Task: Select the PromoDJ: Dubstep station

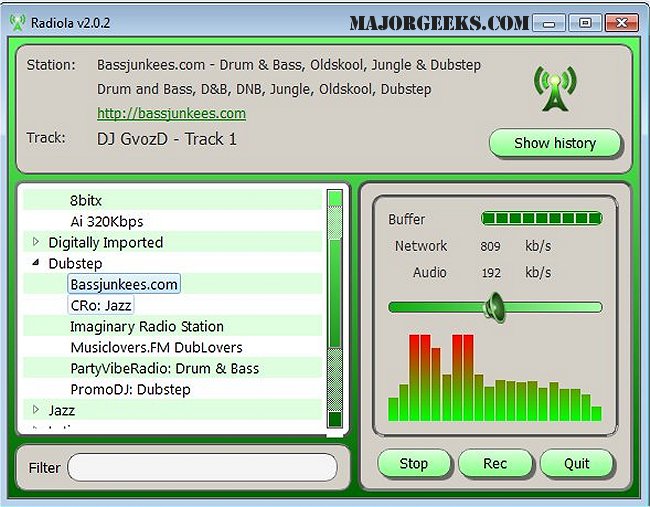Action: (x=130, y=390)
